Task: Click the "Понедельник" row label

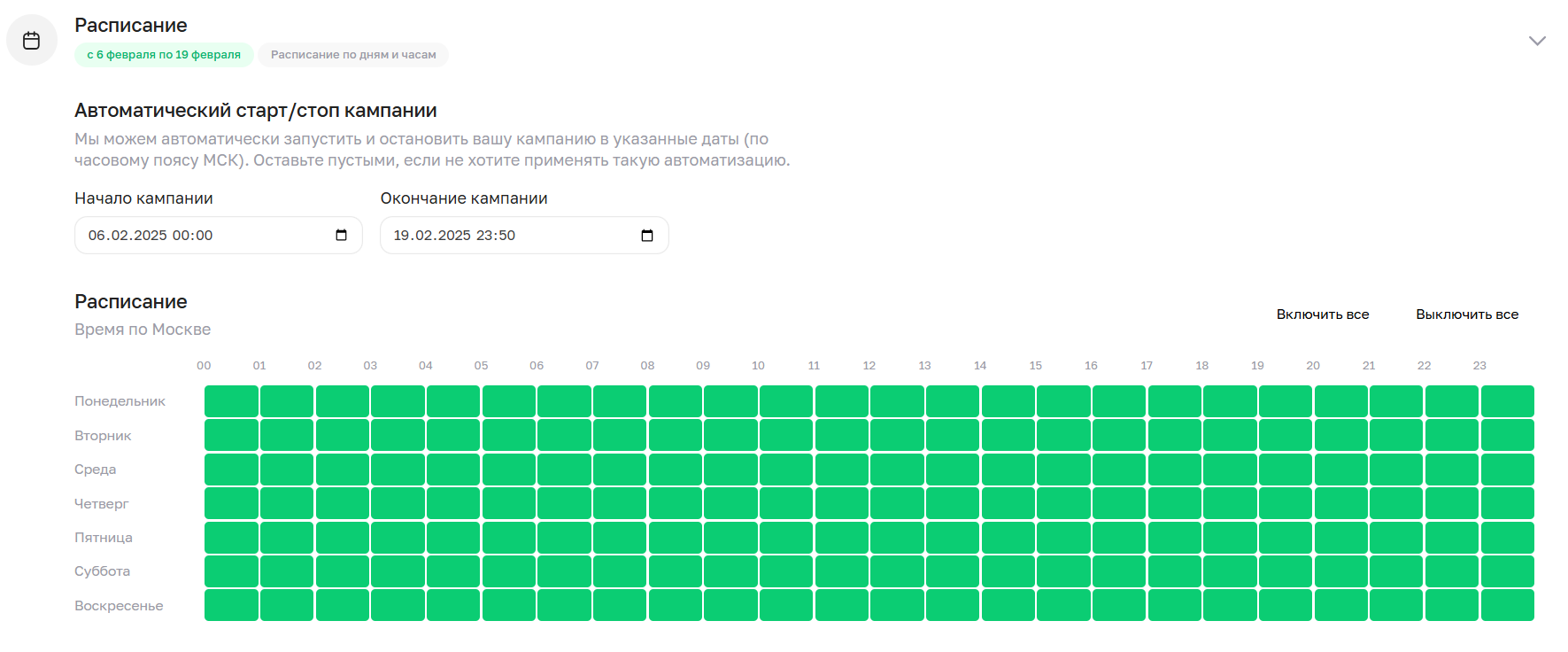Action: pos(120,401)
